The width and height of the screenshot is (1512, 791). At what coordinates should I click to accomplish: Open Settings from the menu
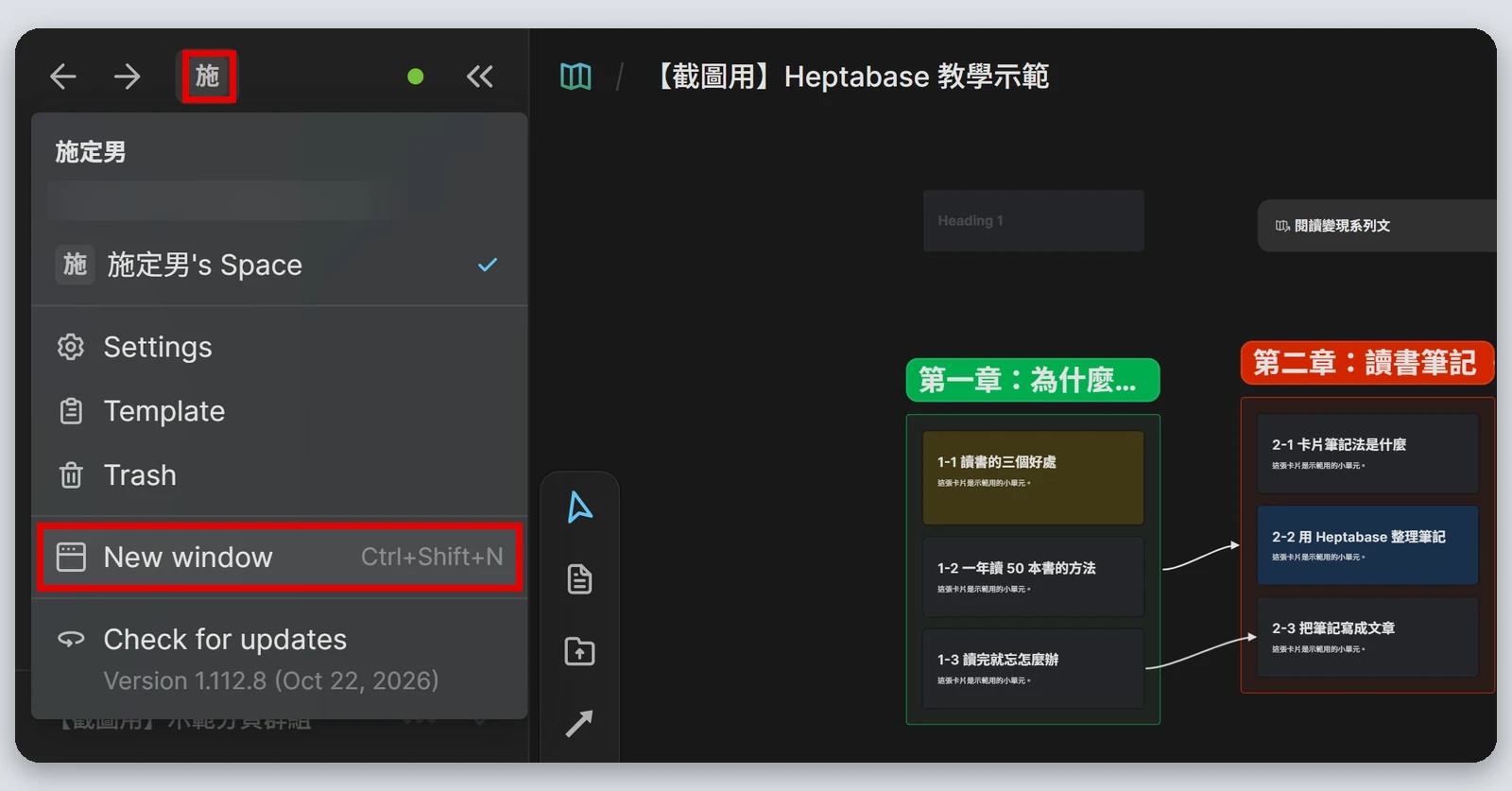pos(279,347)
